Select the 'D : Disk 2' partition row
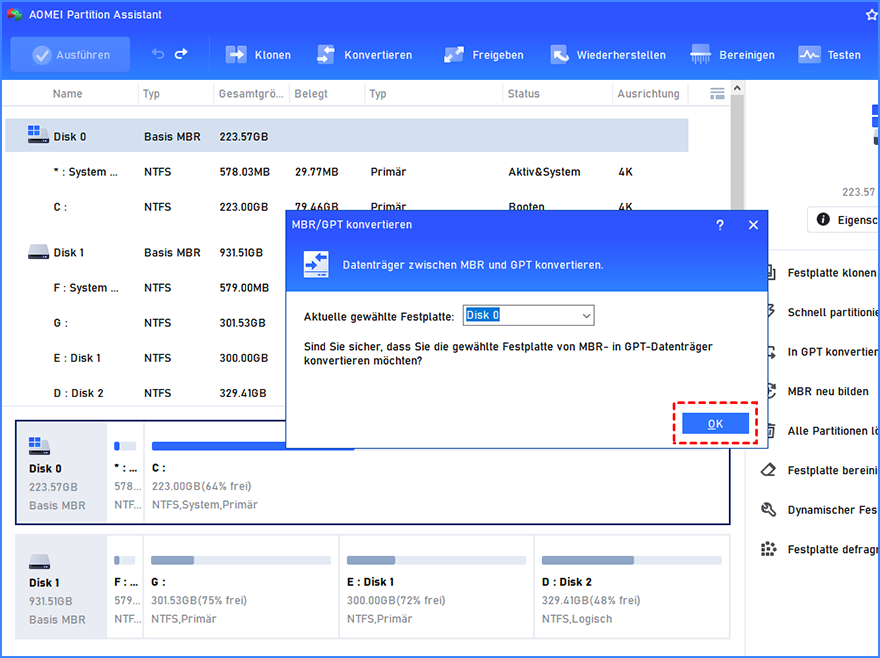The image size is (880, 658). [x=146, y=393]
